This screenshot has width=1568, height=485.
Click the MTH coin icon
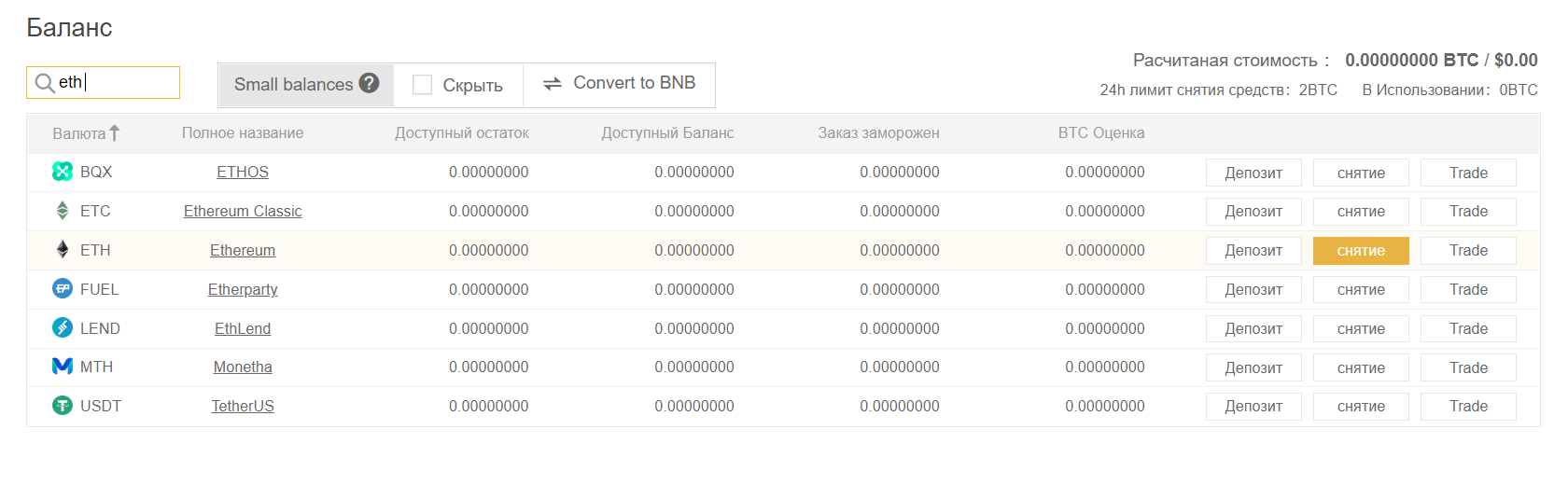(63, 367)
